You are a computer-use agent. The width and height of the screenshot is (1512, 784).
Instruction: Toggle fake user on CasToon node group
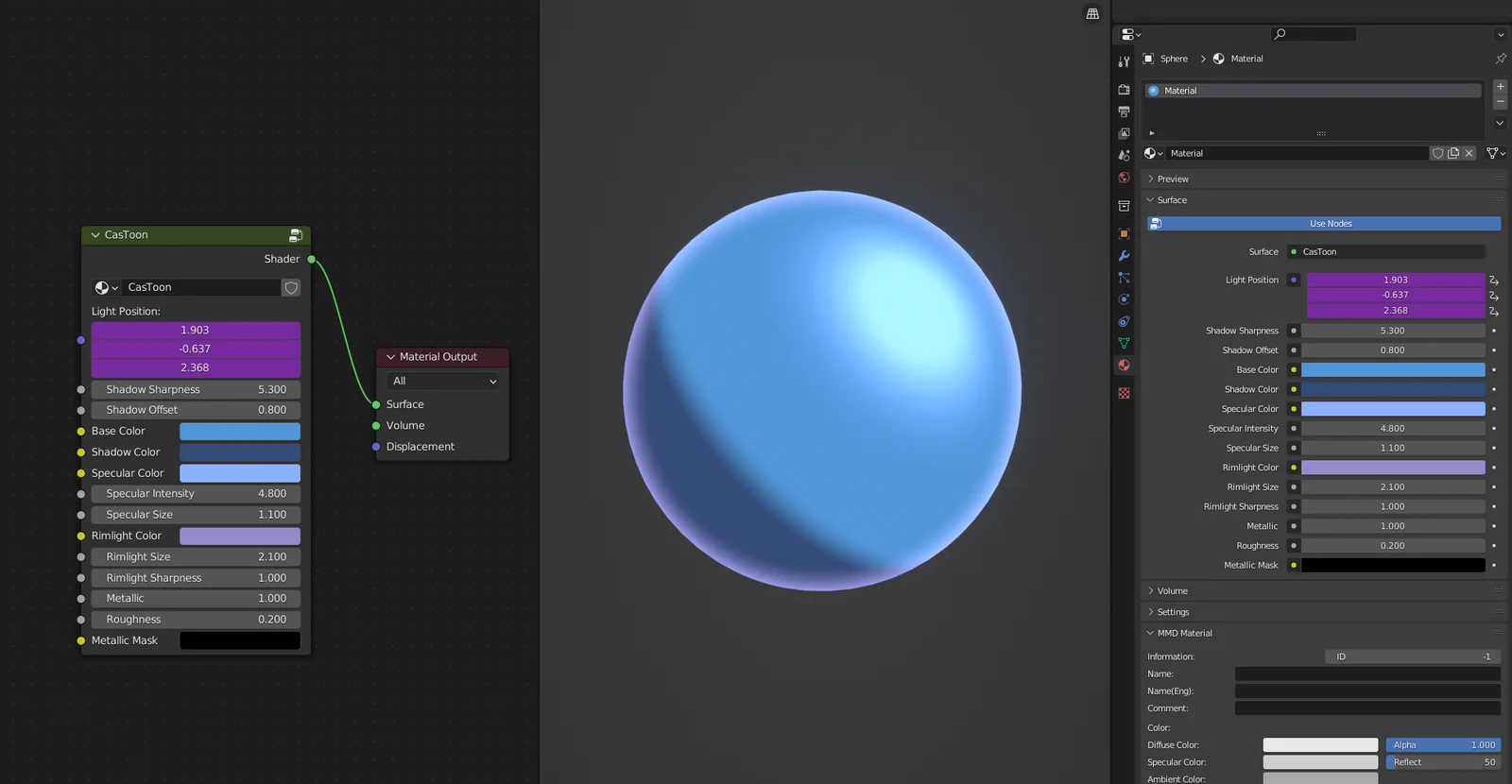coord(291,288)
